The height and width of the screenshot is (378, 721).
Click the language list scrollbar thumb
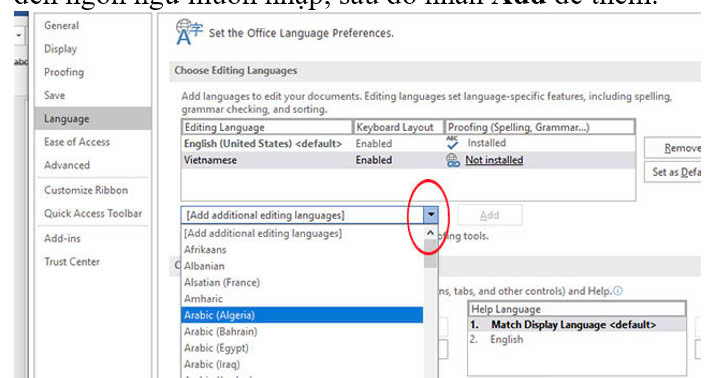[x=430, y=254]
